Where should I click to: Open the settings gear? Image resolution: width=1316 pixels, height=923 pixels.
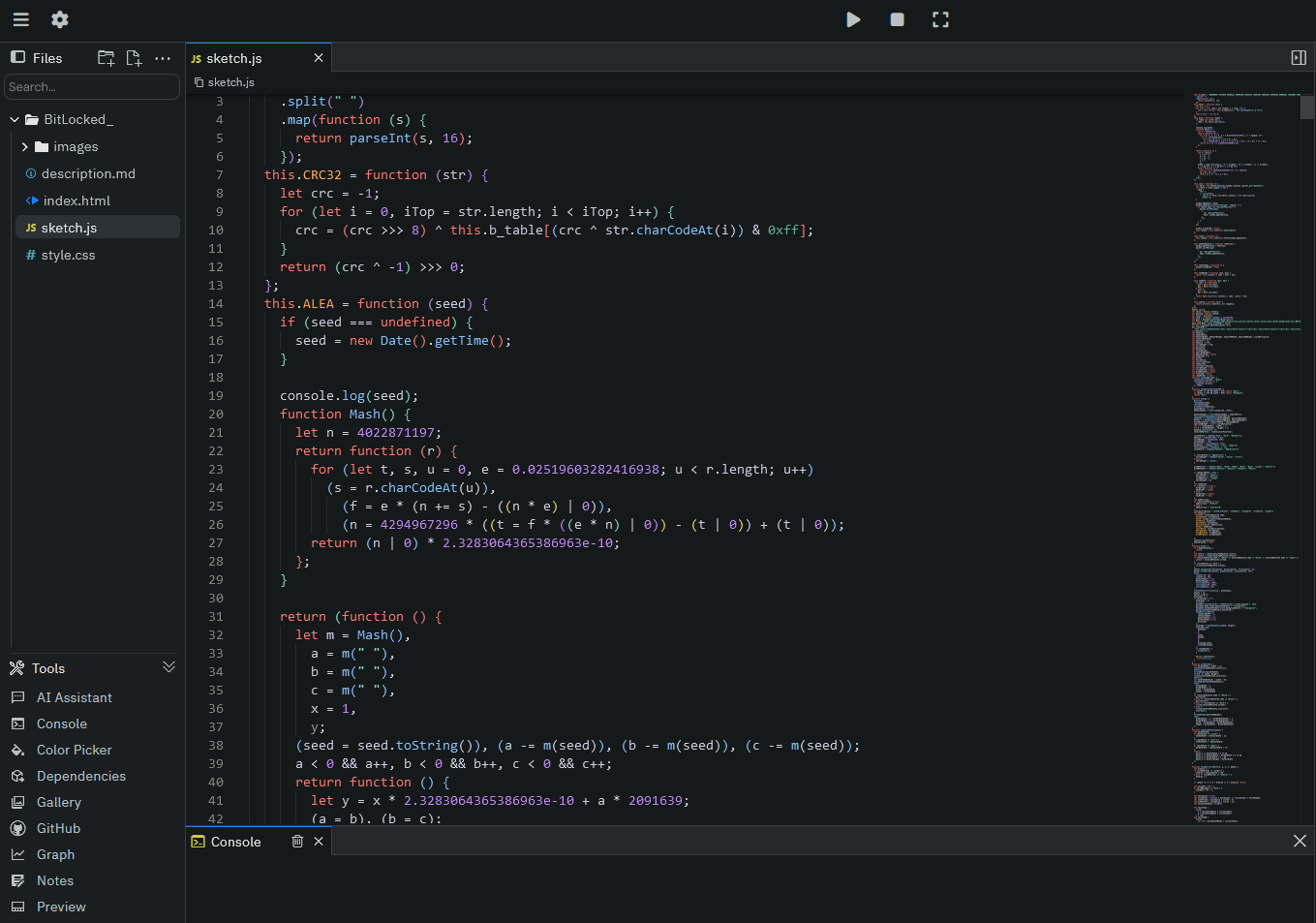click(x=60, y=19)
